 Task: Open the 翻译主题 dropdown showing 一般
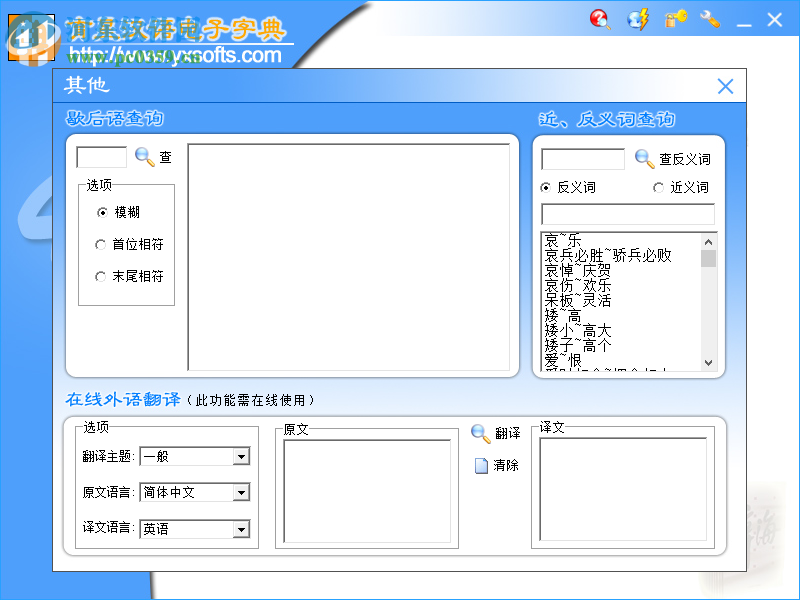[x=242, y=456]
